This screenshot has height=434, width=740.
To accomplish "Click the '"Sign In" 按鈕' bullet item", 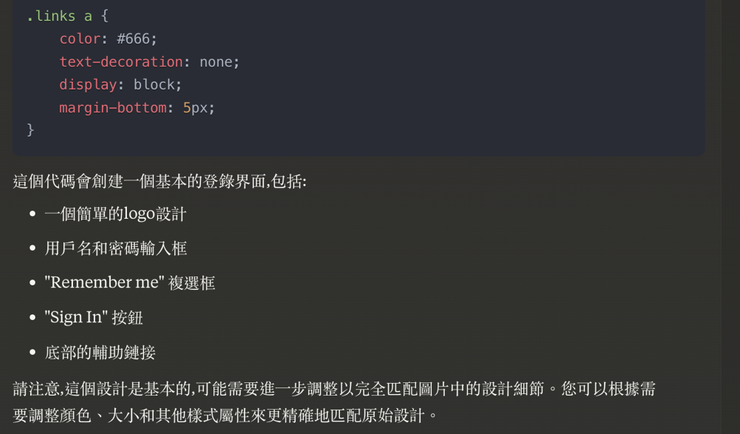I will click(x=93, y=317).
